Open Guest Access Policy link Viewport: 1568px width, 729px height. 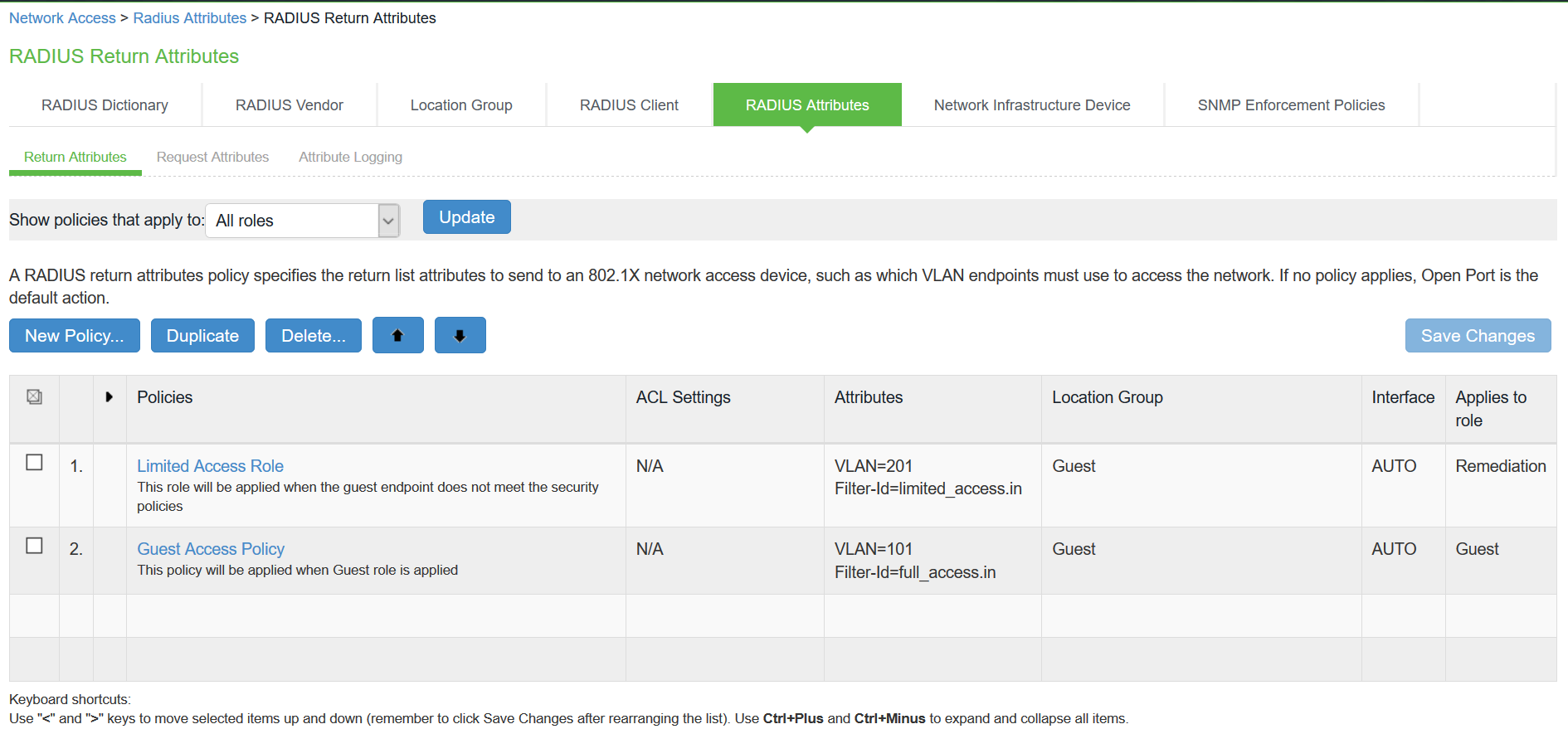tap(211, 549)
